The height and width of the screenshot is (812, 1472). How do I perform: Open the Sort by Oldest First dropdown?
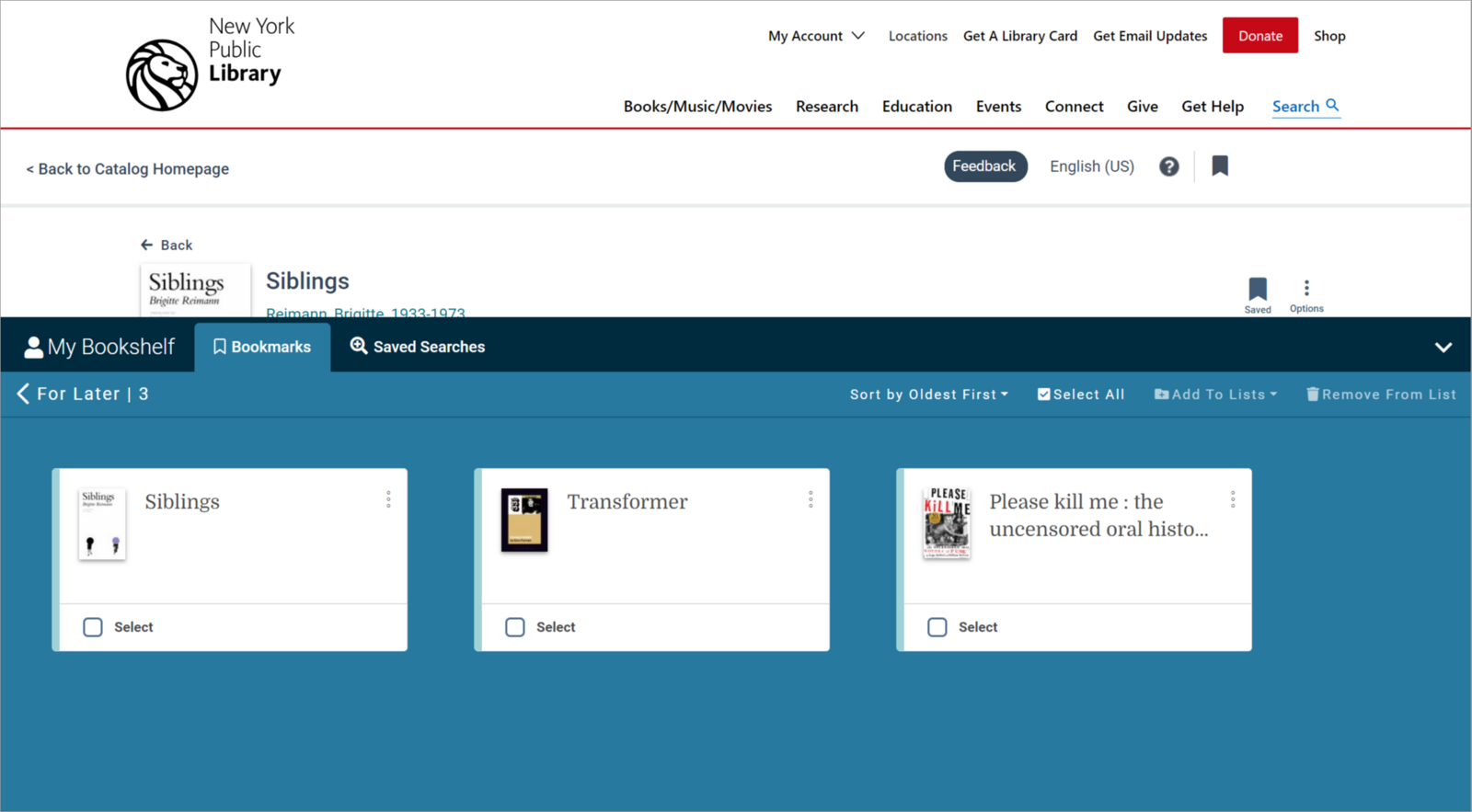pyautogui.click(x=929, y=395)
